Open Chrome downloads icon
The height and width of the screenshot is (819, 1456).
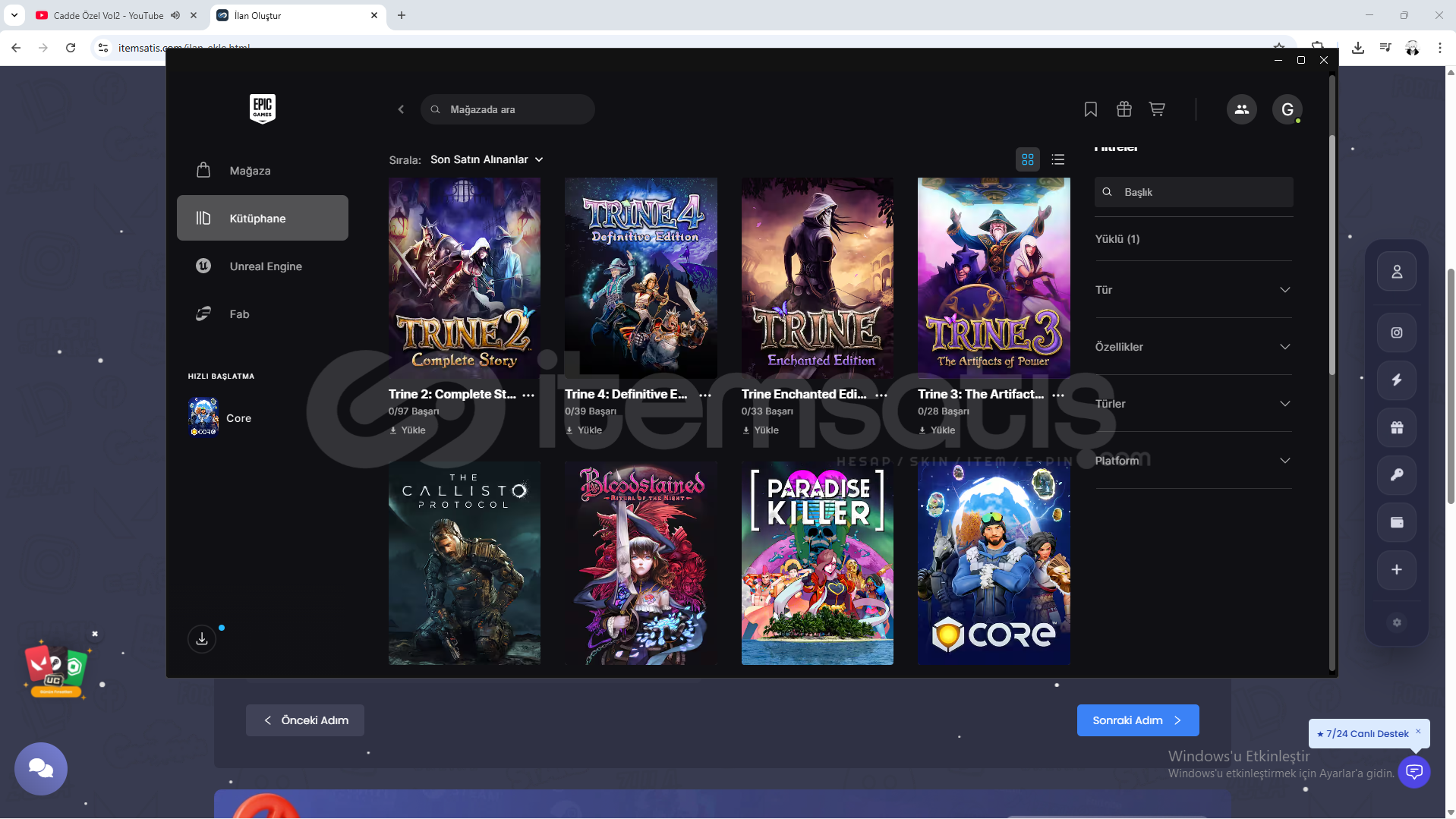1358,48
